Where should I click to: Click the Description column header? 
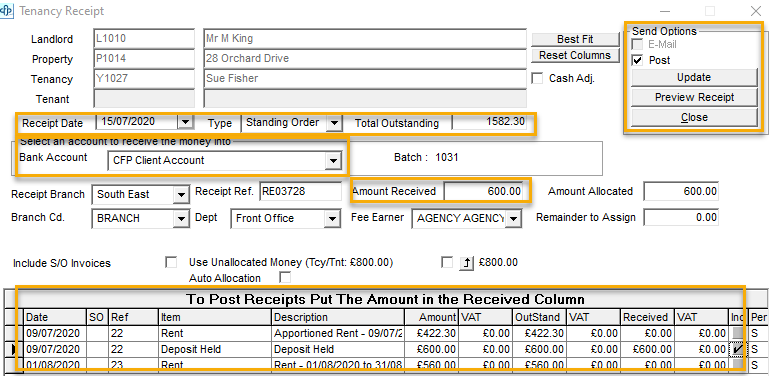(x=338, y=317)
